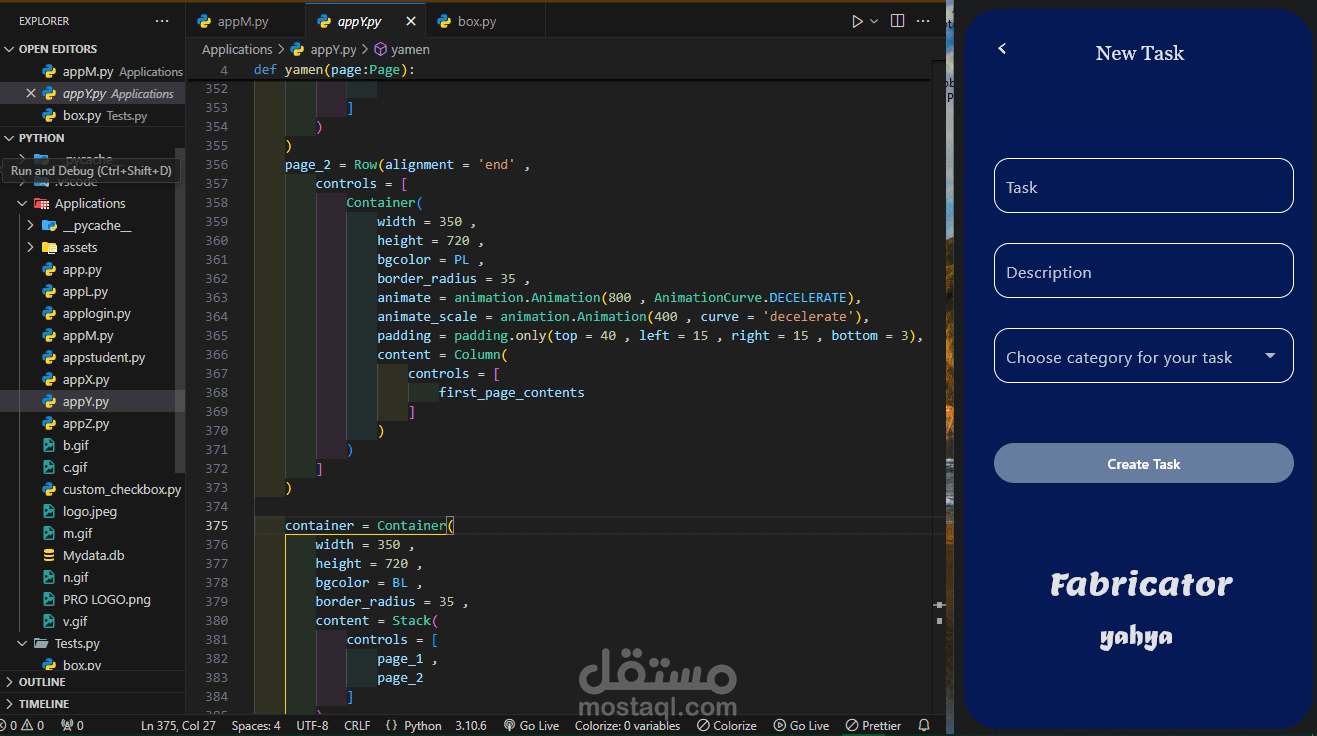Click the Applications breadcrumb segment

(237, 49)
